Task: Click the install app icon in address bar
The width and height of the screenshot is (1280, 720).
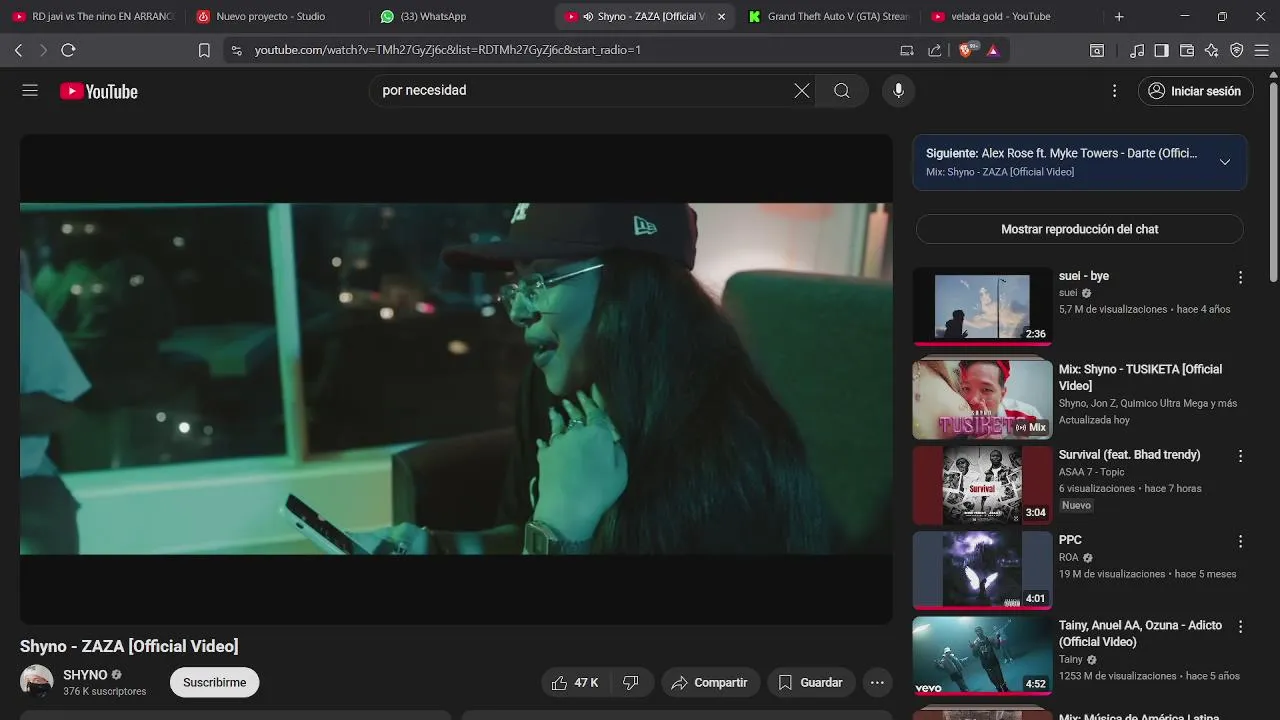Action: [907, 50]
